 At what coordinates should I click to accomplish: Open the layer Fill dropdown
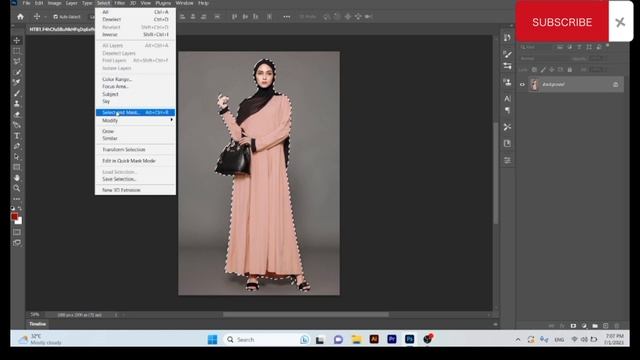pos(598,70)
